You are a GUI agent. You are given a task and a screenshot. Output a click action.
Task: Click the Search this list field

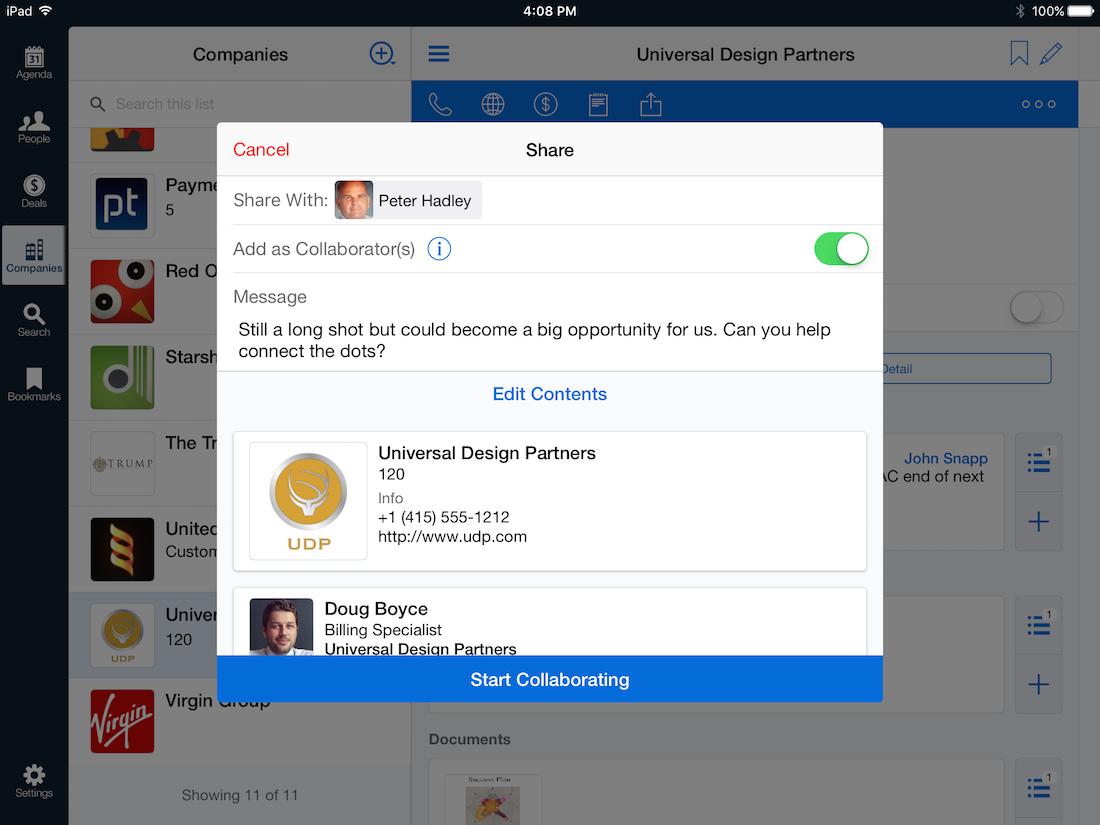pyautogui.click(x=239, y=104)
